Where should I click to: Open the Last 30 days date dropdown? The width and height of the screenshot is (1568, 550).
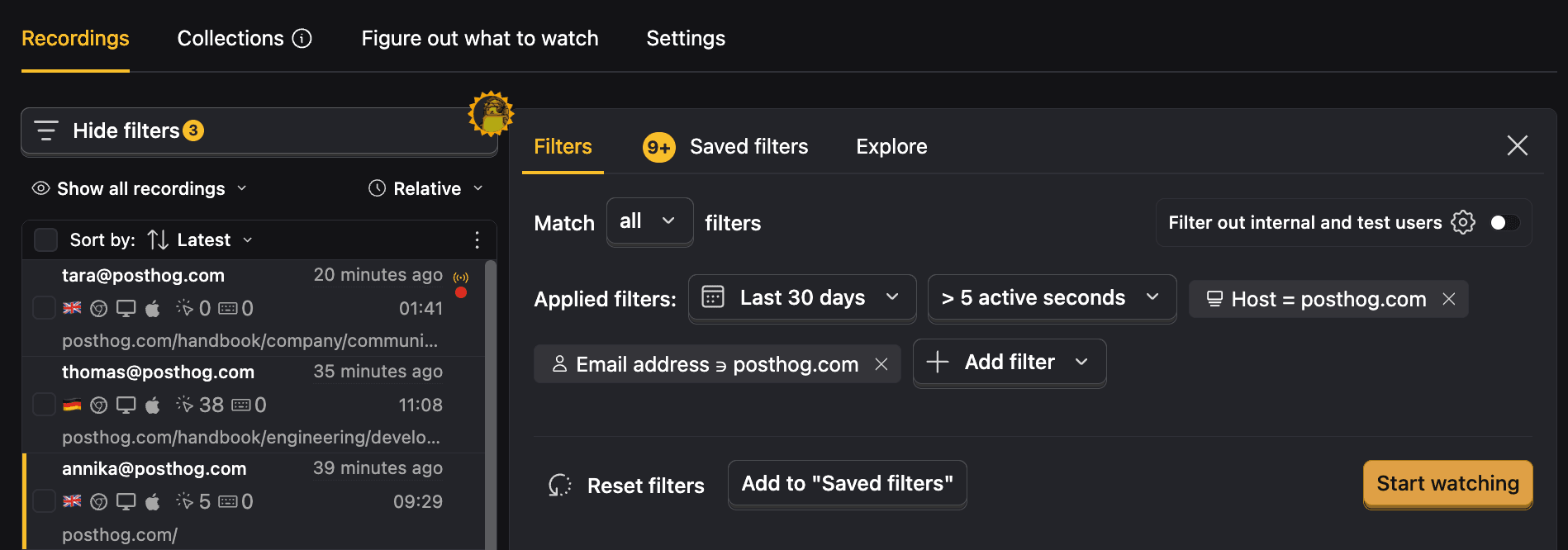tap(802, 298)
